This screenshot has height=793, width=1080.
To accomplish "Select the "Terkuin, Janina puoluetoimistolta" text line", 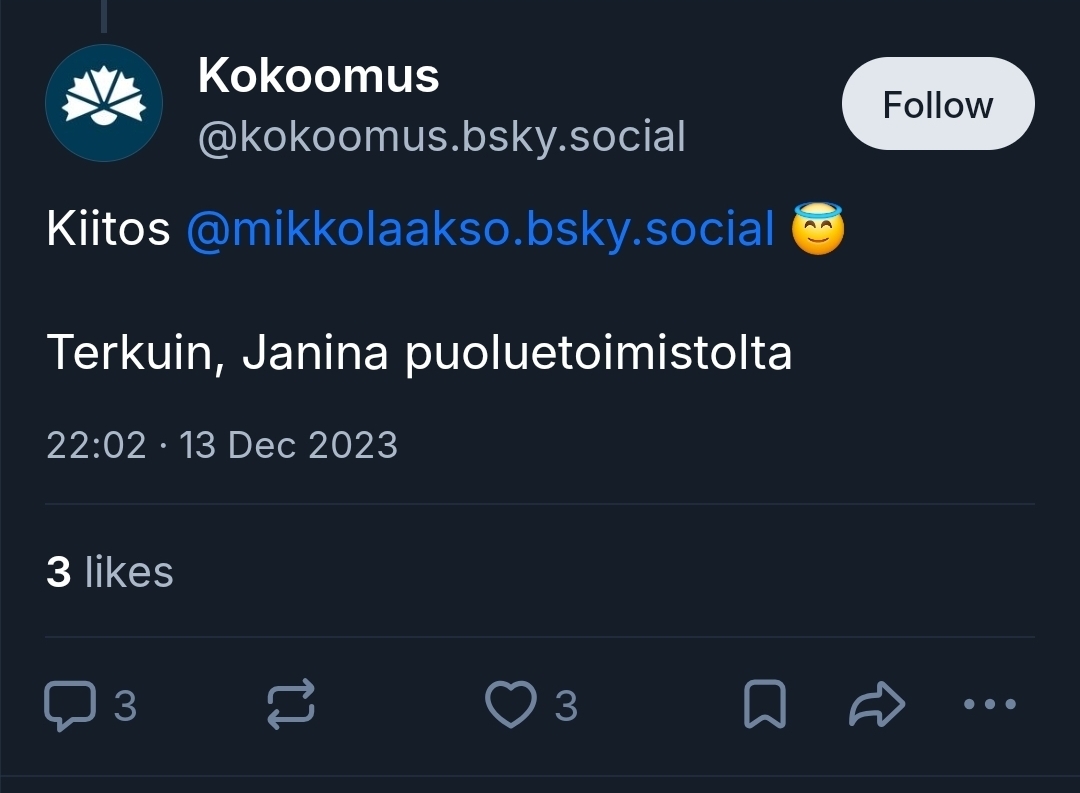I will [419, 352].
